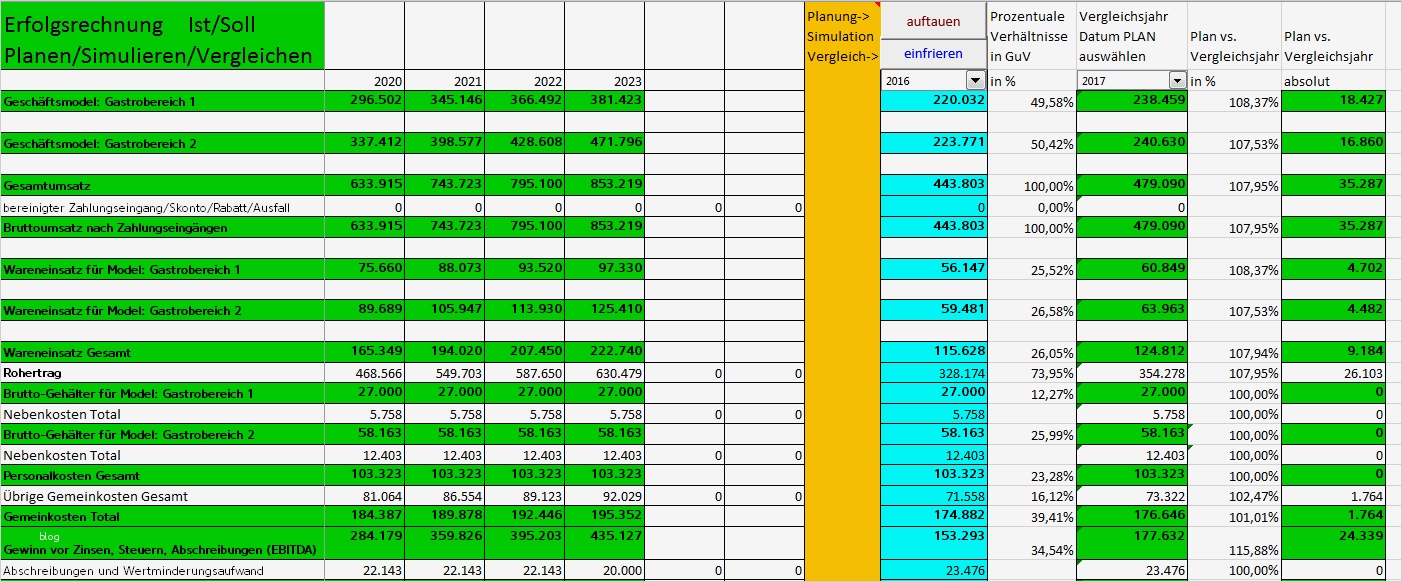The image size is (1402, 582).
Task: Select cell value 471.796 for 2023
Action: click(x=604, y=143)
